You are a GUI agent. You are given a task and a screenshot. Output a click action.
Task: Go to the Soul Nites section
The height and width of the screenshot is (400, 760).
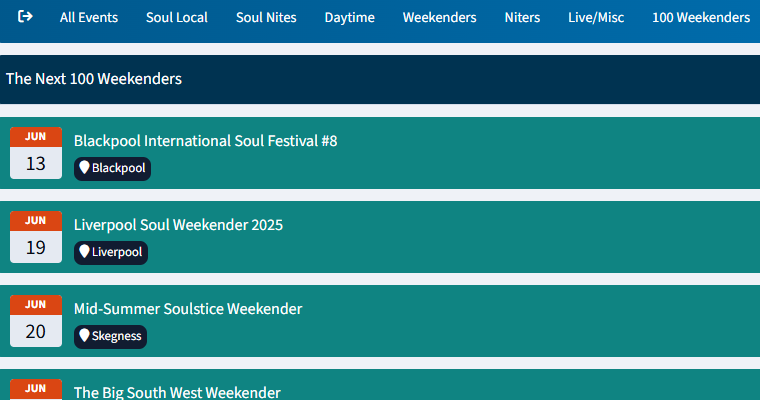tap(266, 17)
